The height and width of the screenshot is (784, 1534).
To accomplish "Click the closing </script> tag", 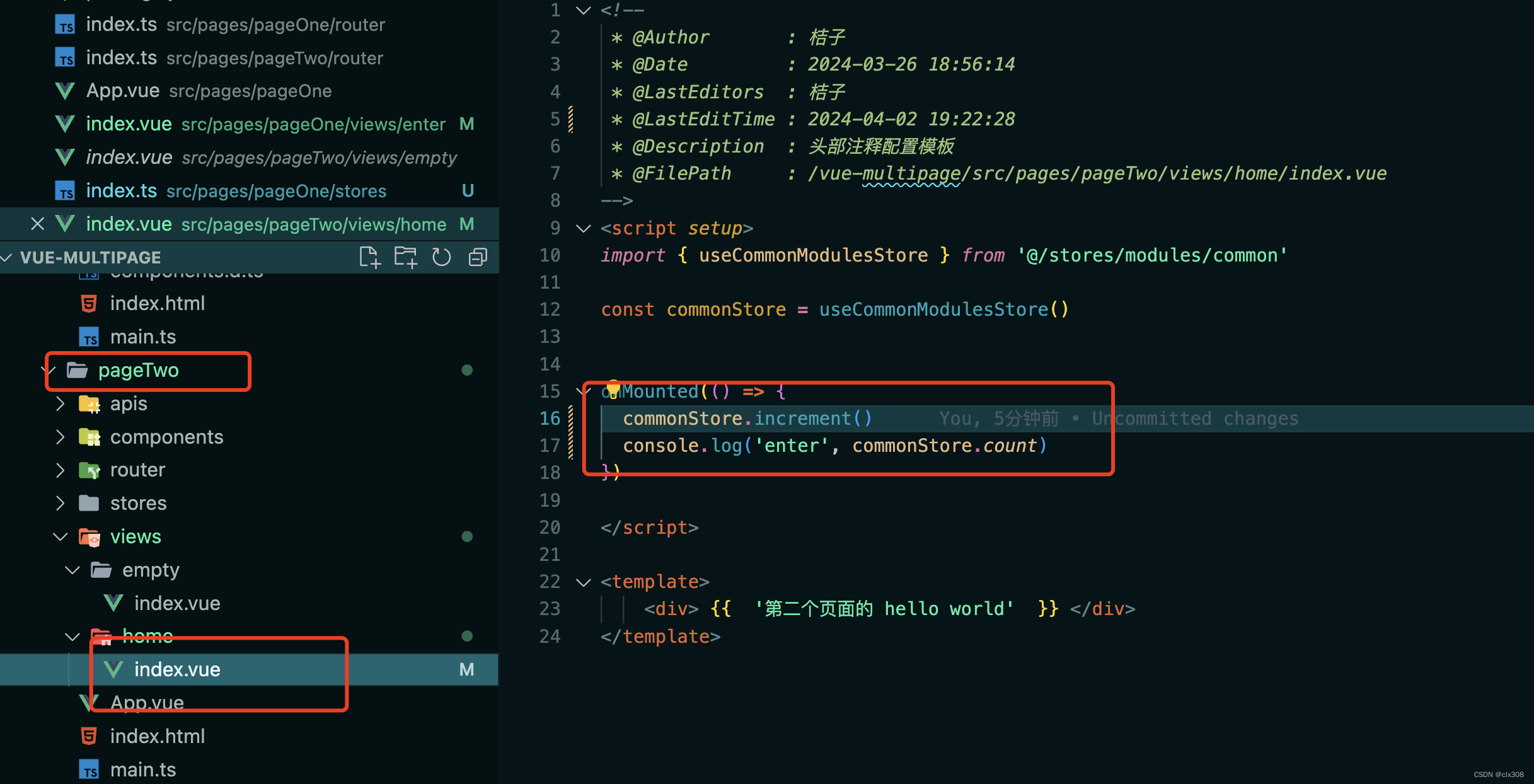I will [x=650, y=527].
